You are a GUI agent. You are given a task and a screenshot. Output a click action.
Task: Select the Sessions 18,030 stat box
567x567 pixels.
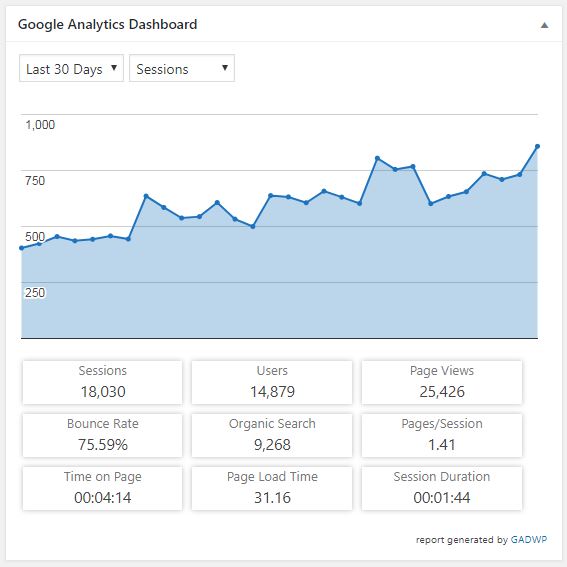(102, 382)
